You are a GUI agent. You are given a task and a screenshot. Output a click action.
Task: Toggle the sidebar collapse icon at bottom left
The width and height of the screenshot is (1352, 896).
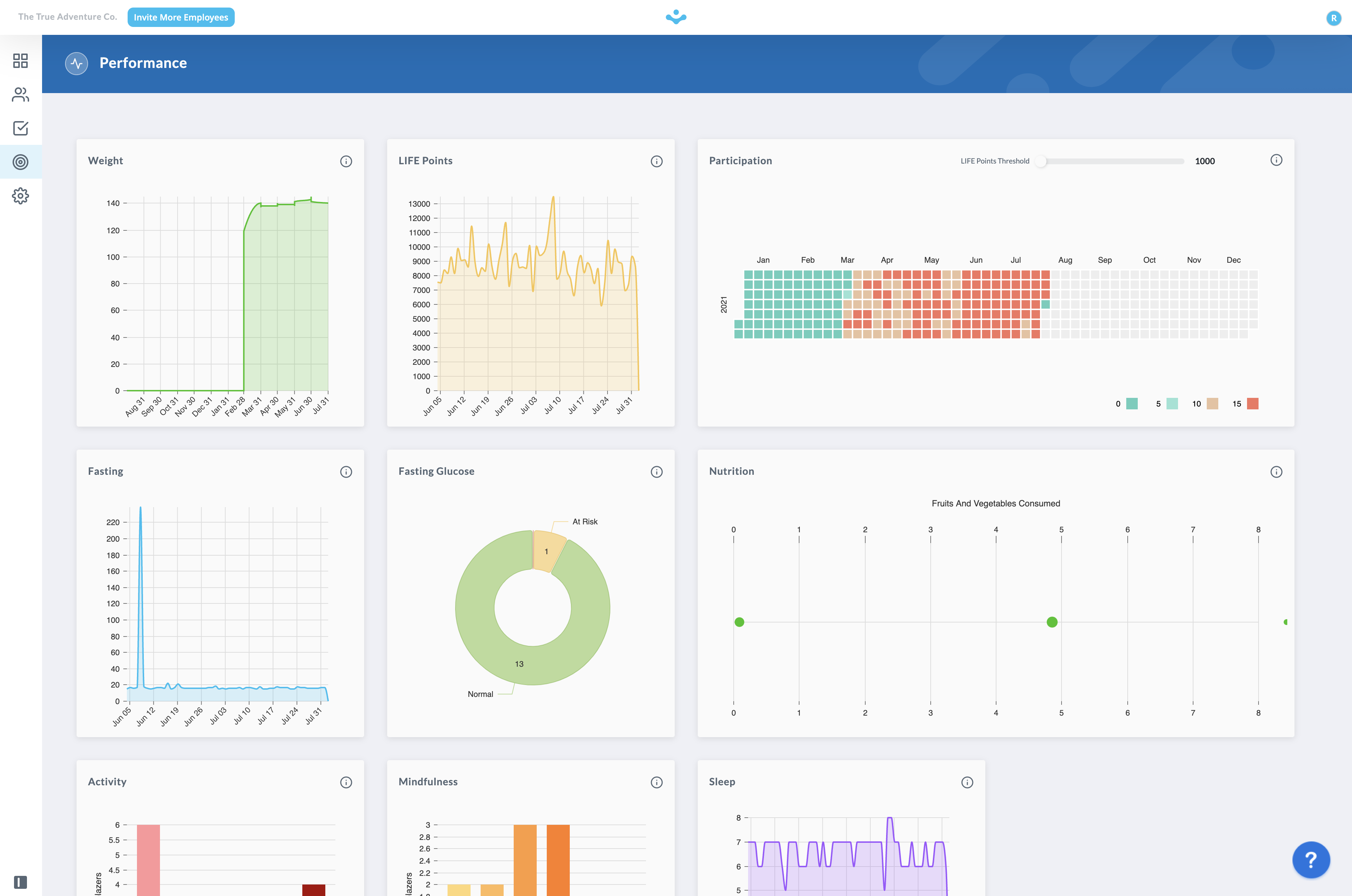20,882
